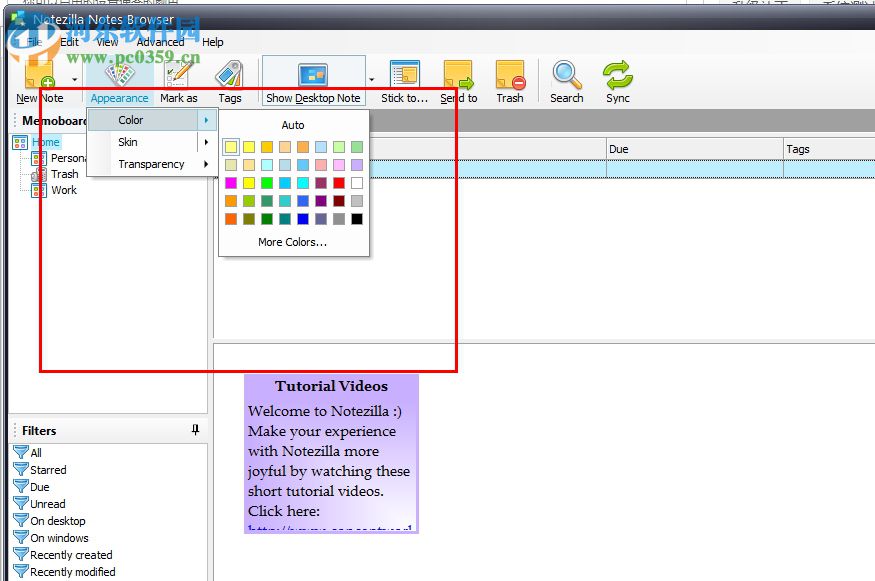This screenshot has width=875, height=581.
Task: Expand the Transparency submenu arrow
Action: (206, 164)
